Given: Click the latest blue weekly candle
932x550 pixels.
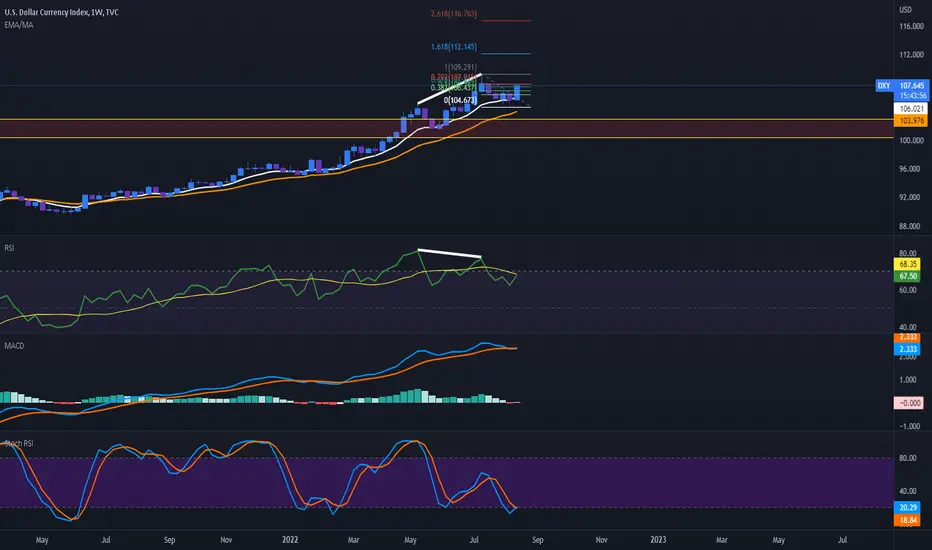Looking at the screenshot, I should (x=517, y=92).
